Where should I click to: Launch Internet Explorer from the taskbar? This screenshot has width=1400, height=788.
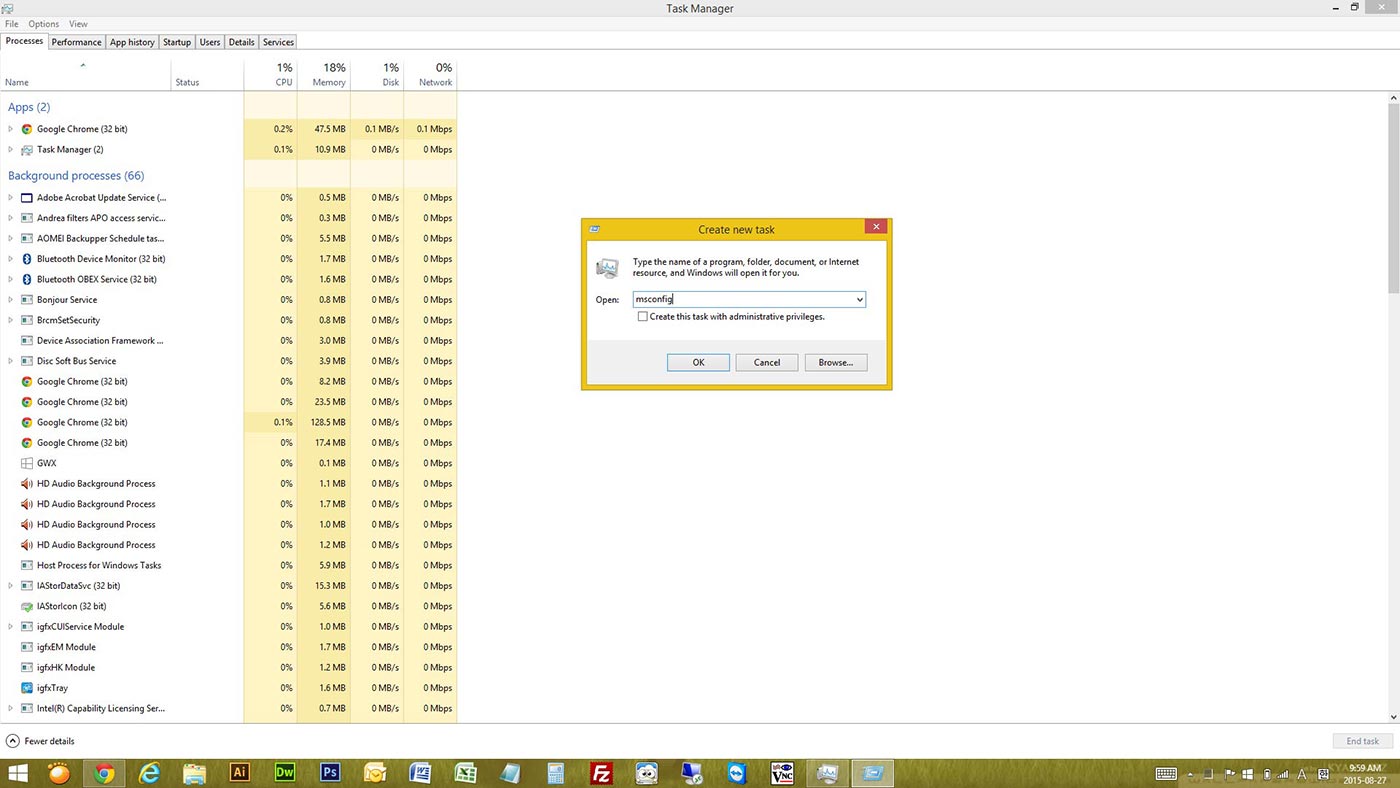click(149, 772)
